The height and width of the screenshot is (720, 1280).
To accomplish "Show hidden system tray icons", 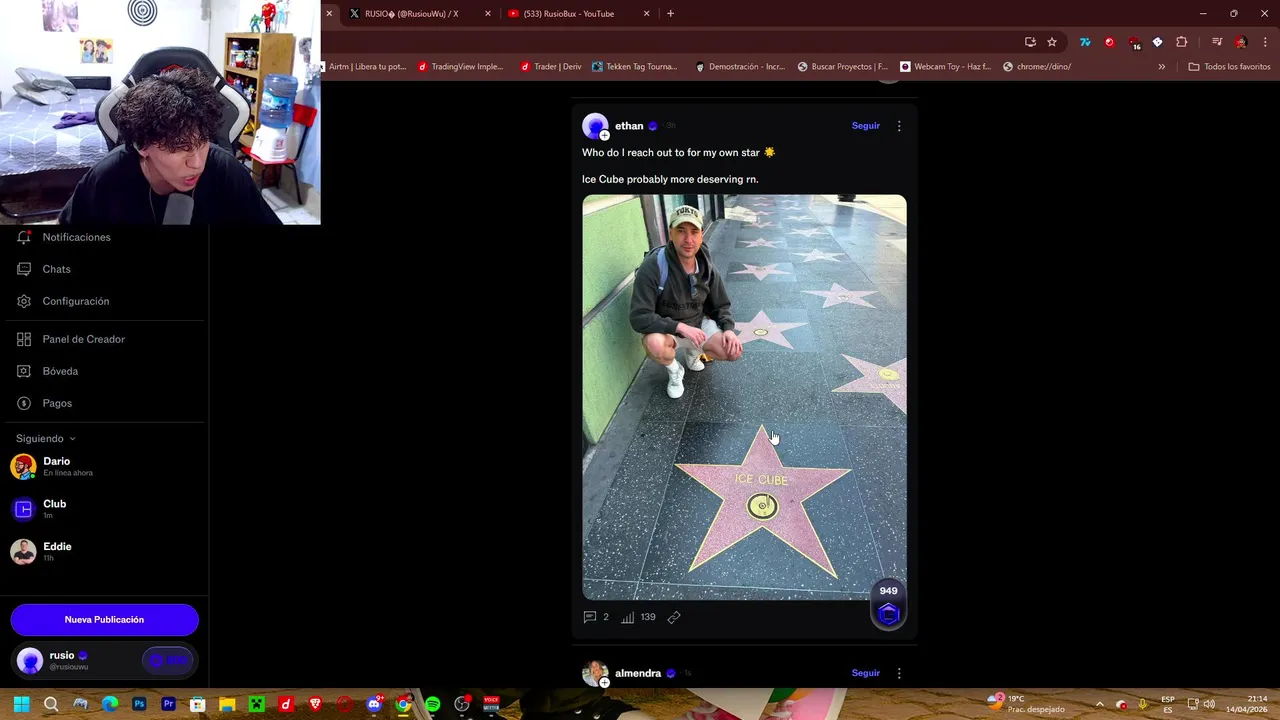I will [1099, 704].
